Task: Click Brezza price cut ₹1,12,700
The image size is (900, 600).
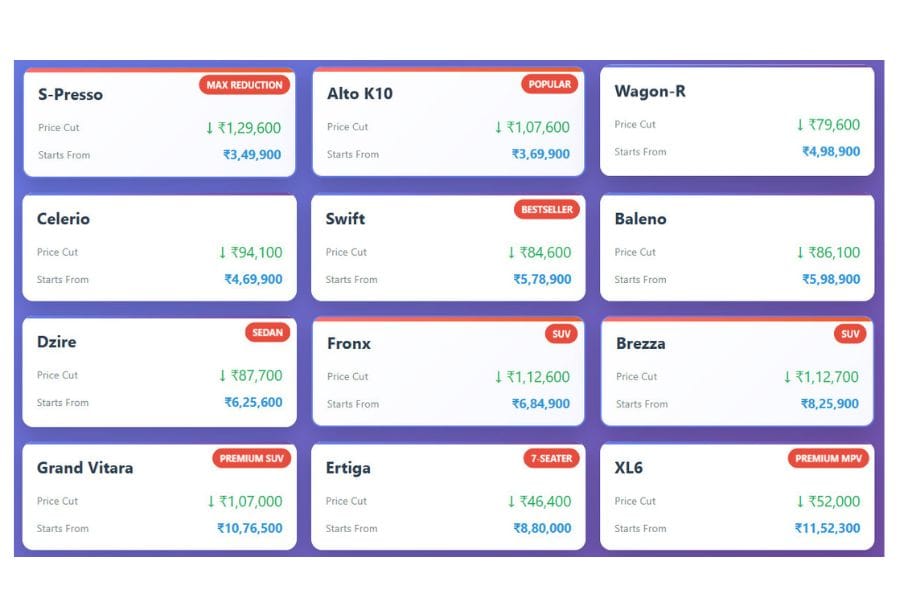Action: tap(821, 377)
